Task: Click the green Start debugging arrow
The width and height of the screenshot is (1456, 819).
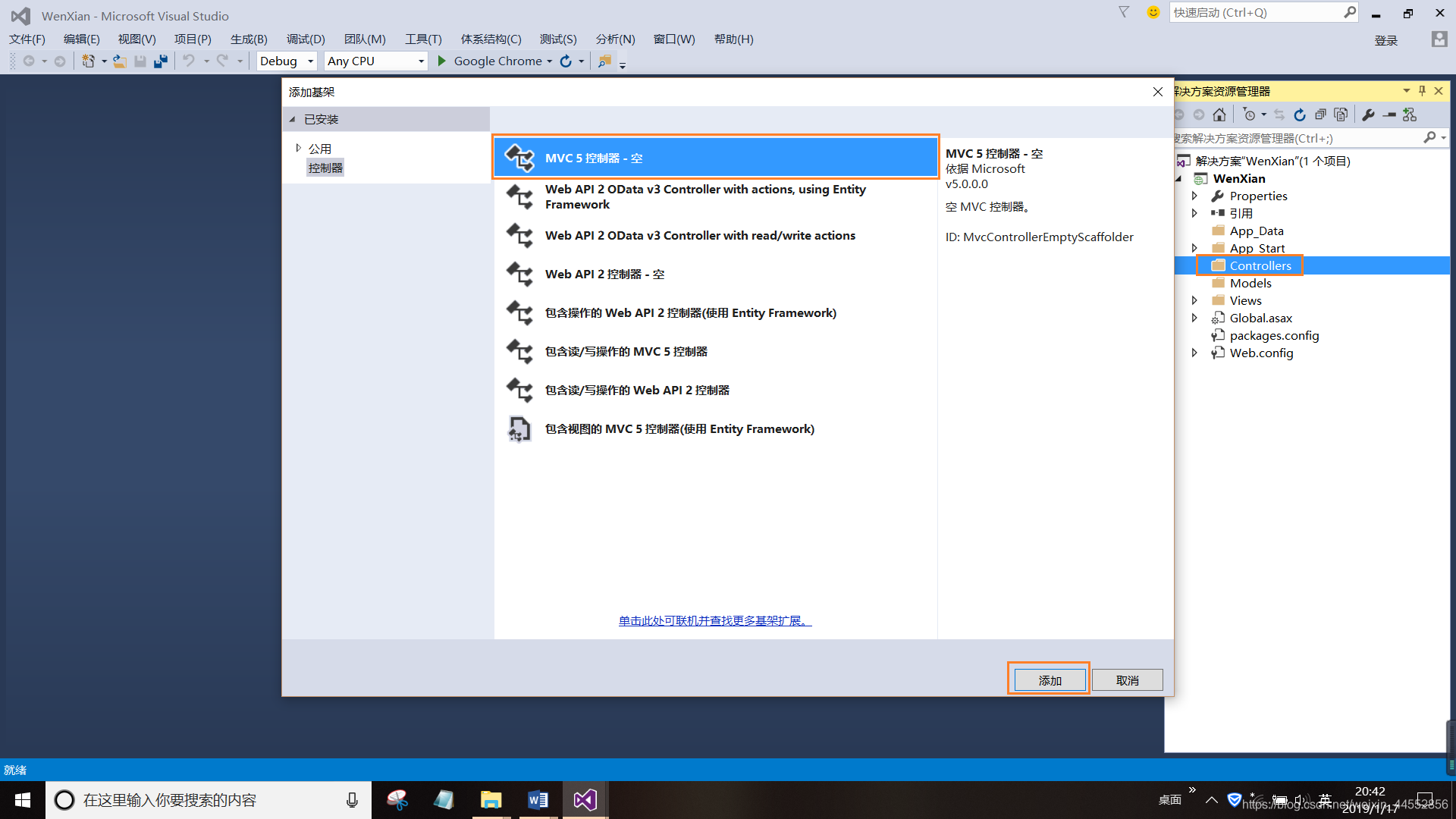Action: 441,61
